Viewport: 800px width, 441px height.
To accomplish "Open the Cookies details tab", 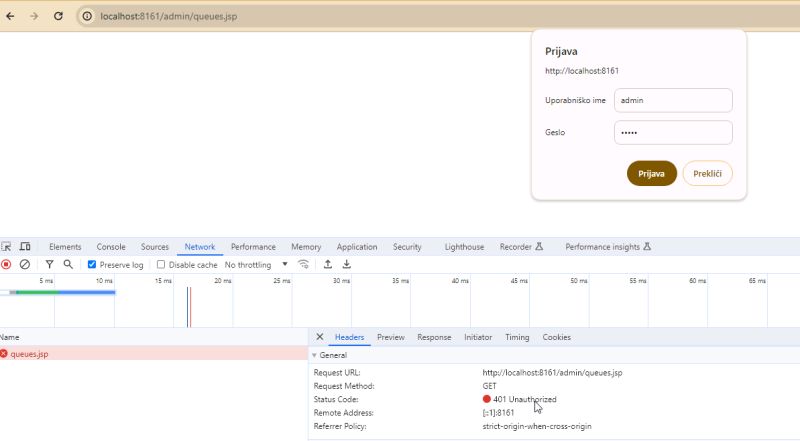I will coord(557,337).
